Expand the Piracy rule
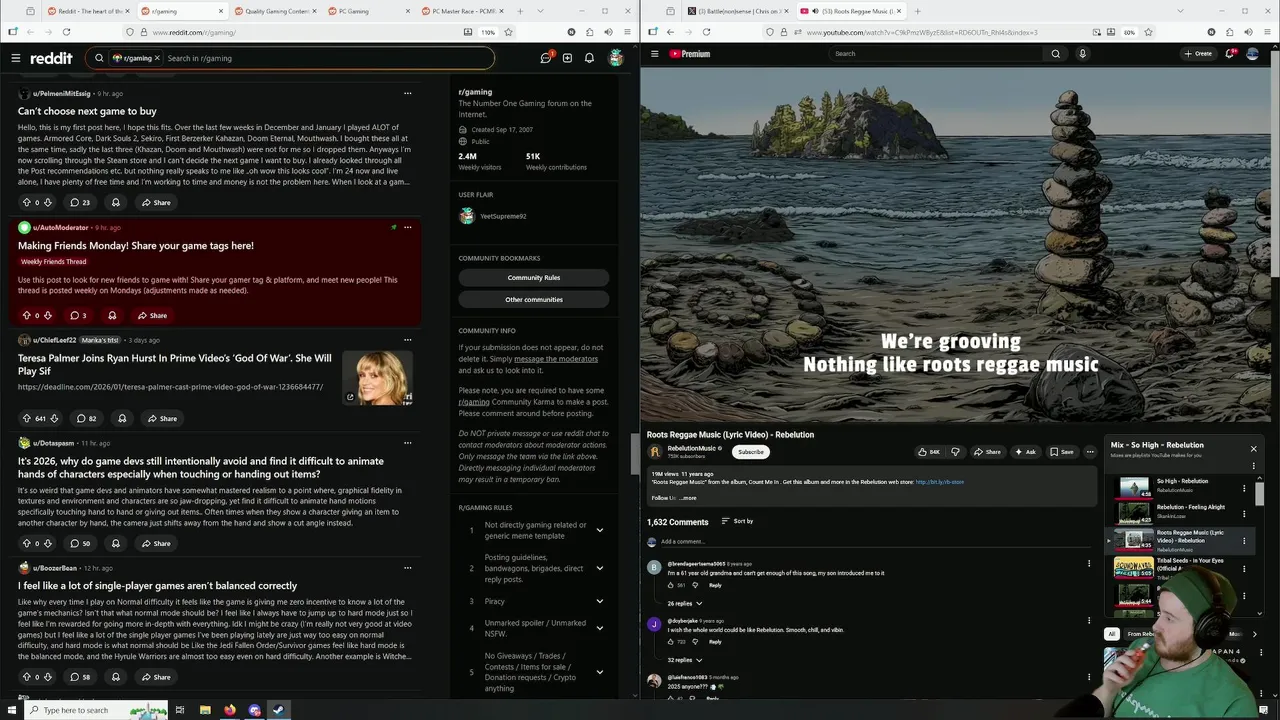The image size is (1280, 720). [x=599, y=601]
